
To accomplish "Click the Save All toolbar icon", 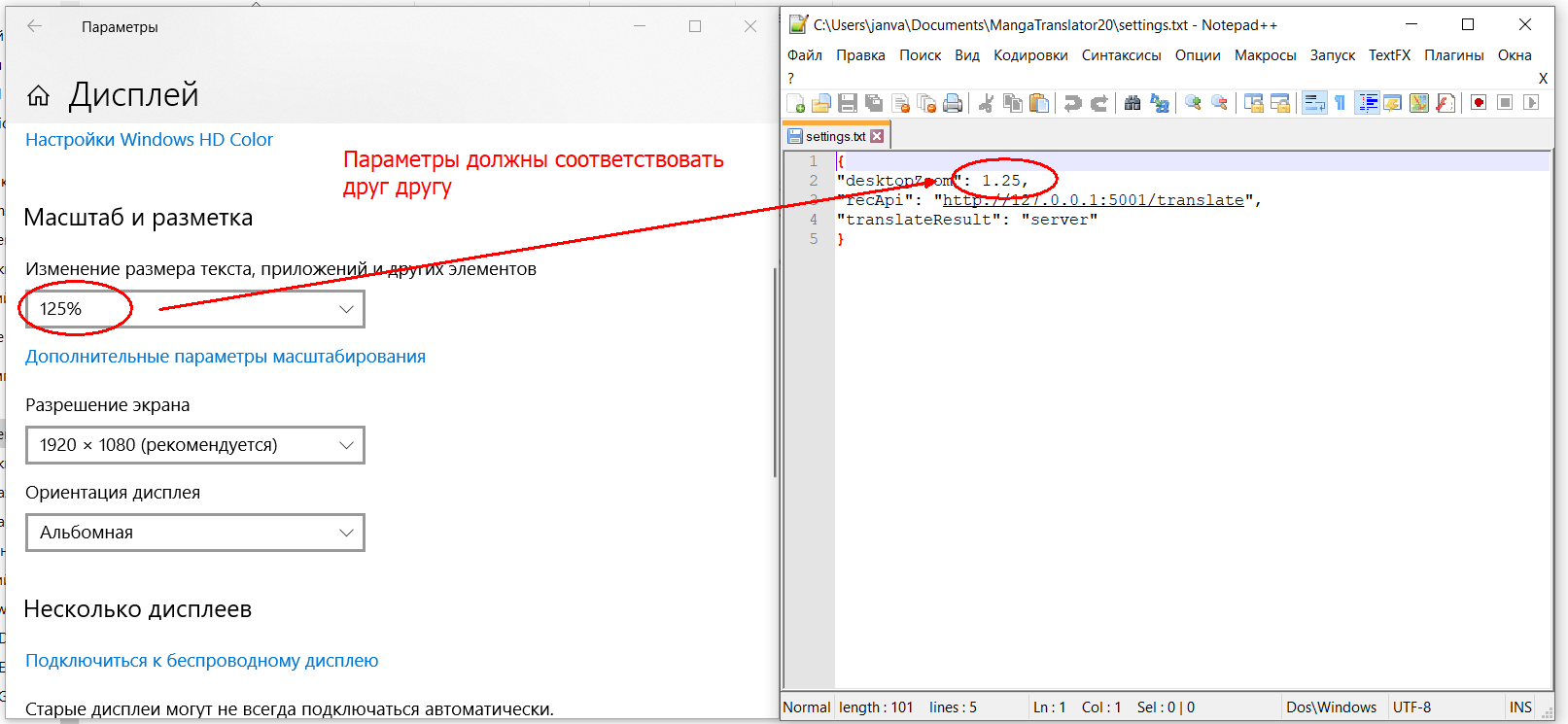I will [874, 103].
